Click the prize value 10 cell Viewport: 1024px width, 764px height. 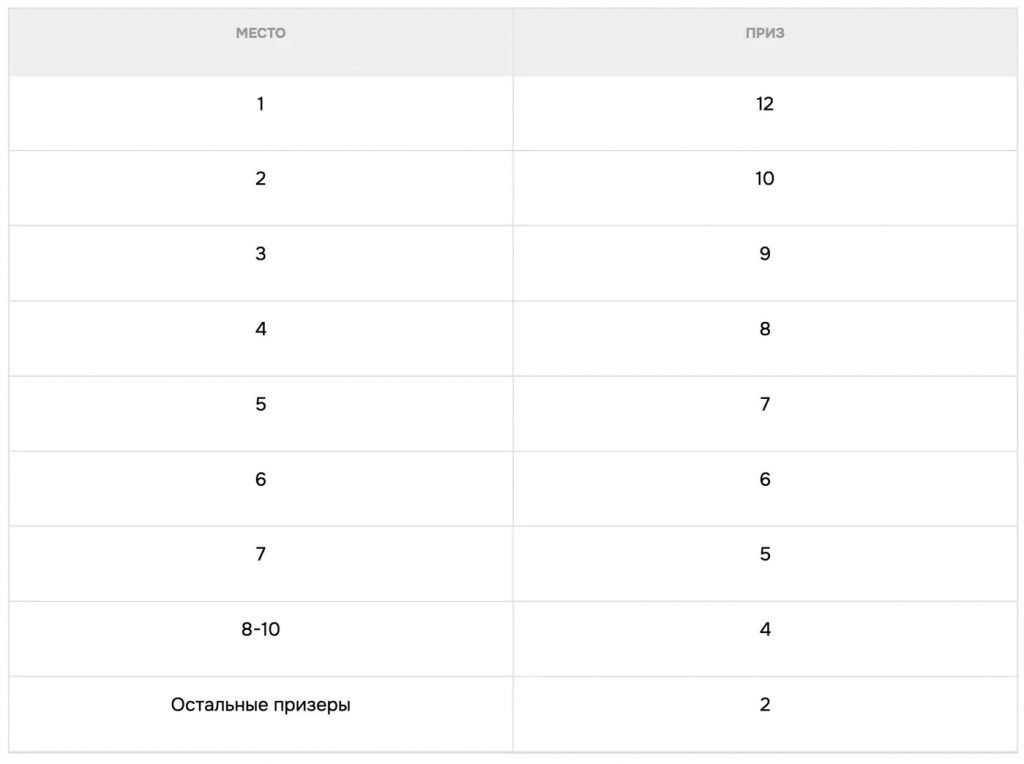tap(765, 179)
